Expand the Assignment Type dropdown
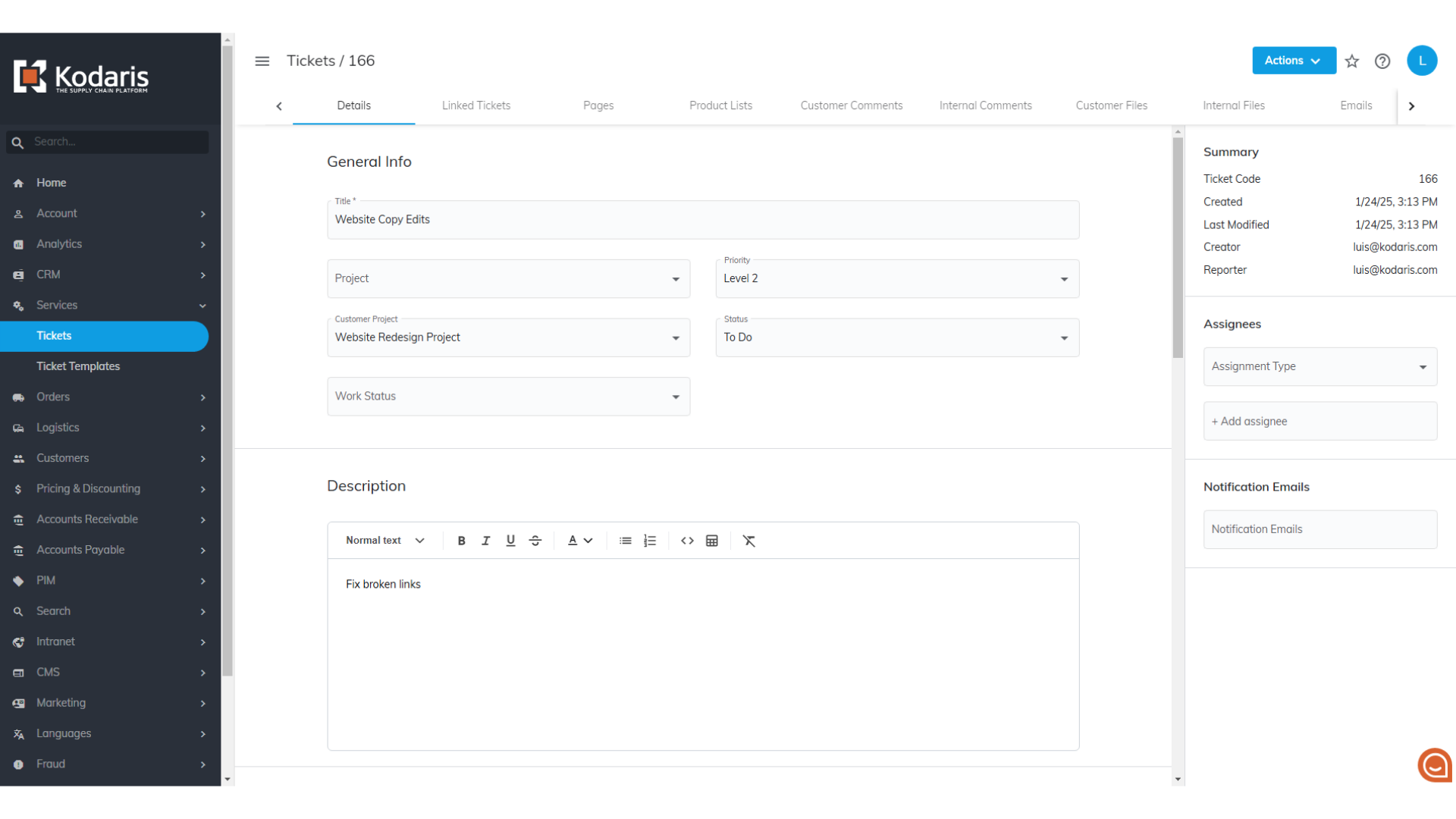This screenshot has width=1456, height=819. [x=1319, y=367]
